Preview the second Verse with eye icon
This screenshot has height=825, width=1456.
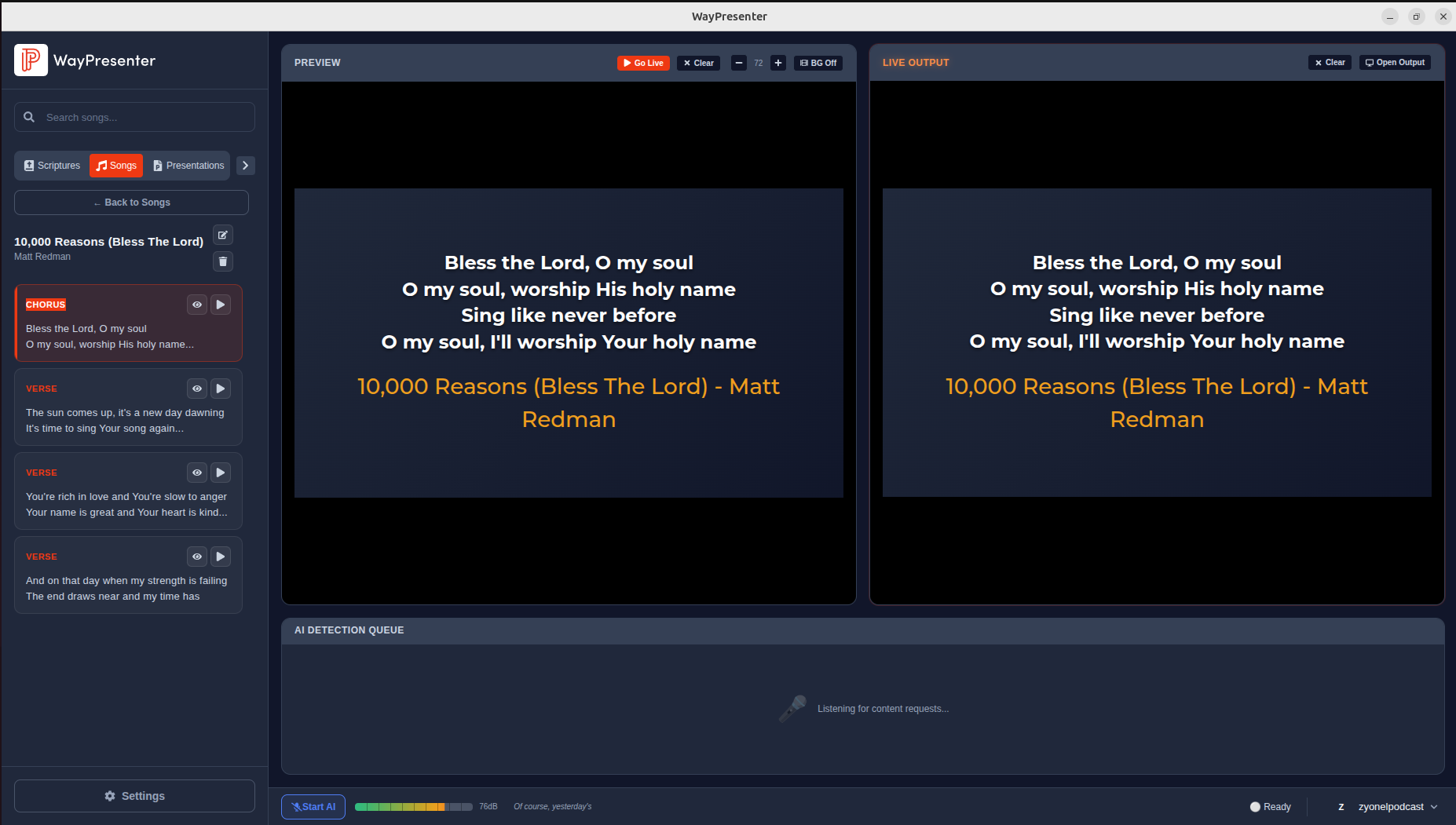pyautogui.click(x=197, y=473)
